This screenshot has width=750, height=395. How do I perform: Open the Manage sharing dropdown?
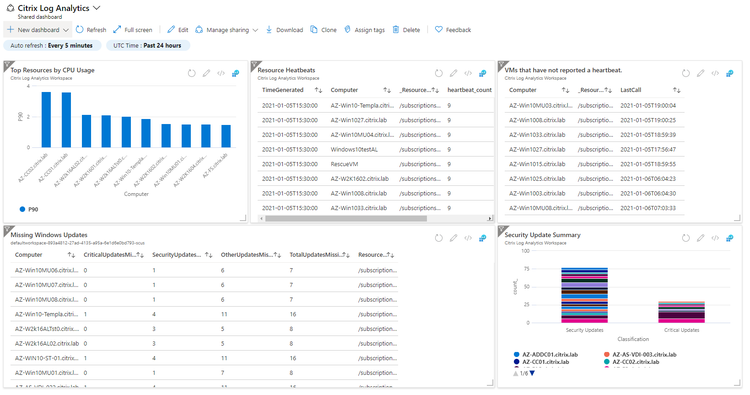click(227, 30)
